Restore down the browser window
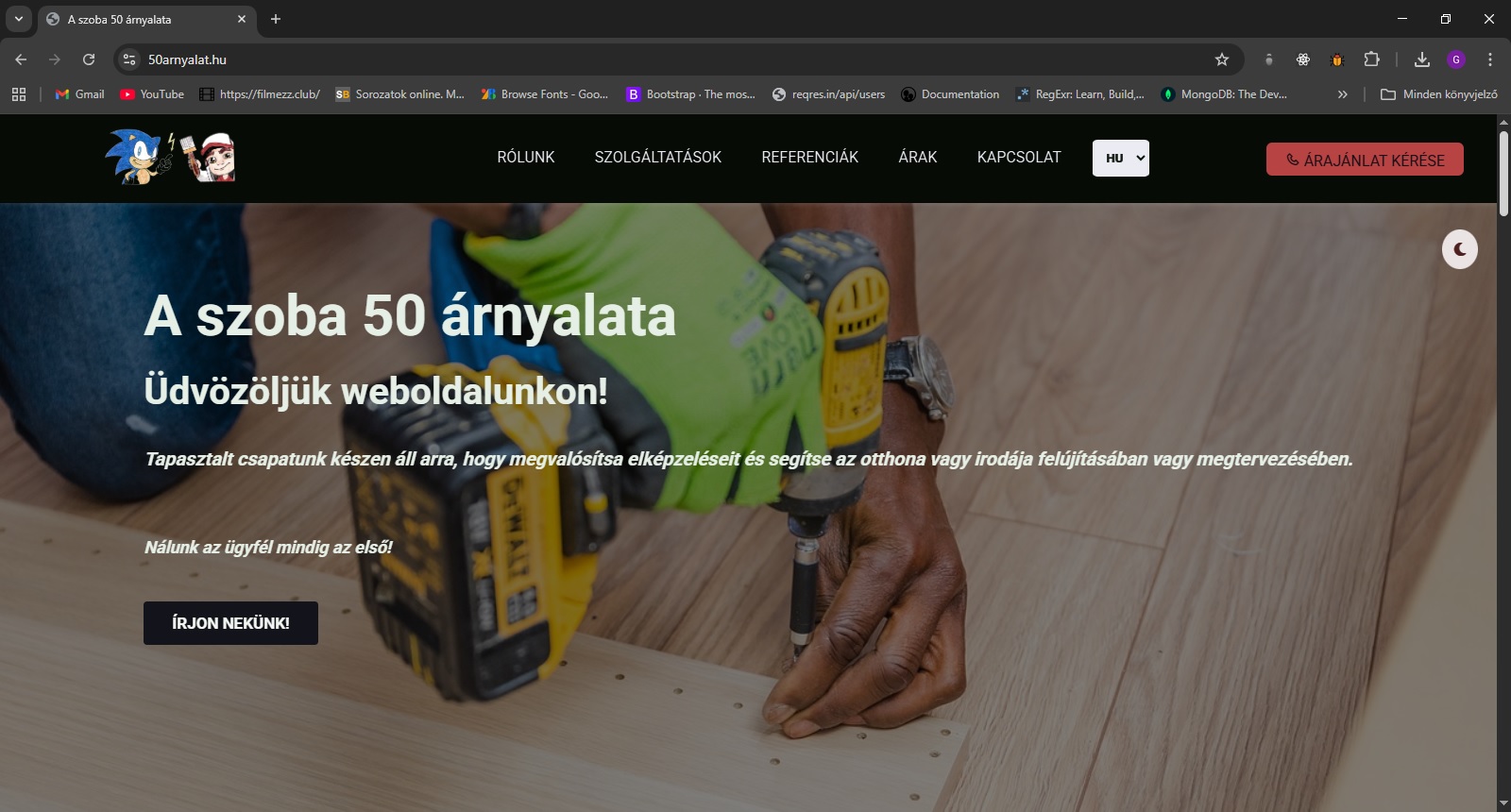Viewport: 1511px width, 812px height. pyautogui.click(x=1446, y=19)
